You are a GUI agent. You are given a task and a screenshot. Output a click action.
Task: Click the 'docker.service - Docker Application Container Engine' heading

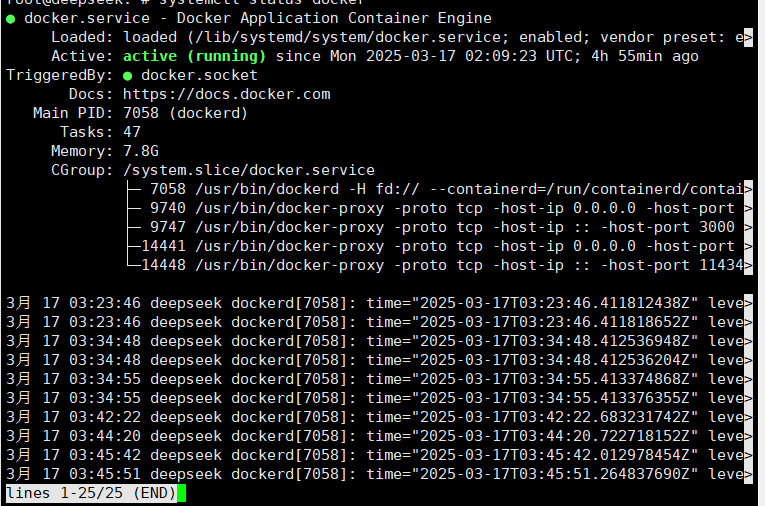tap(258, 19)
